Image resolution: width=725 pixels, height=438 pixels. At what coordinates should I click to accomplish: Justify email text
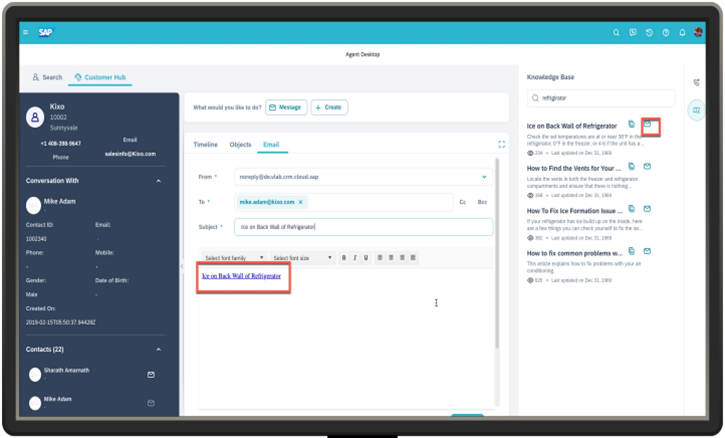[413, 258]
